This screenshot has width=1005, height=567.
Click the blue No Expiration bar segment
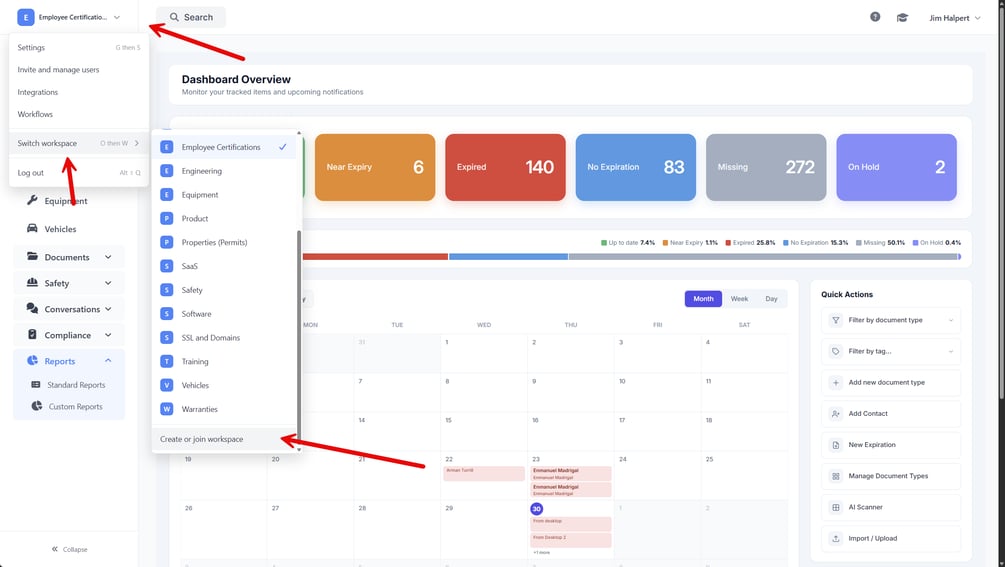click(508, 256)
